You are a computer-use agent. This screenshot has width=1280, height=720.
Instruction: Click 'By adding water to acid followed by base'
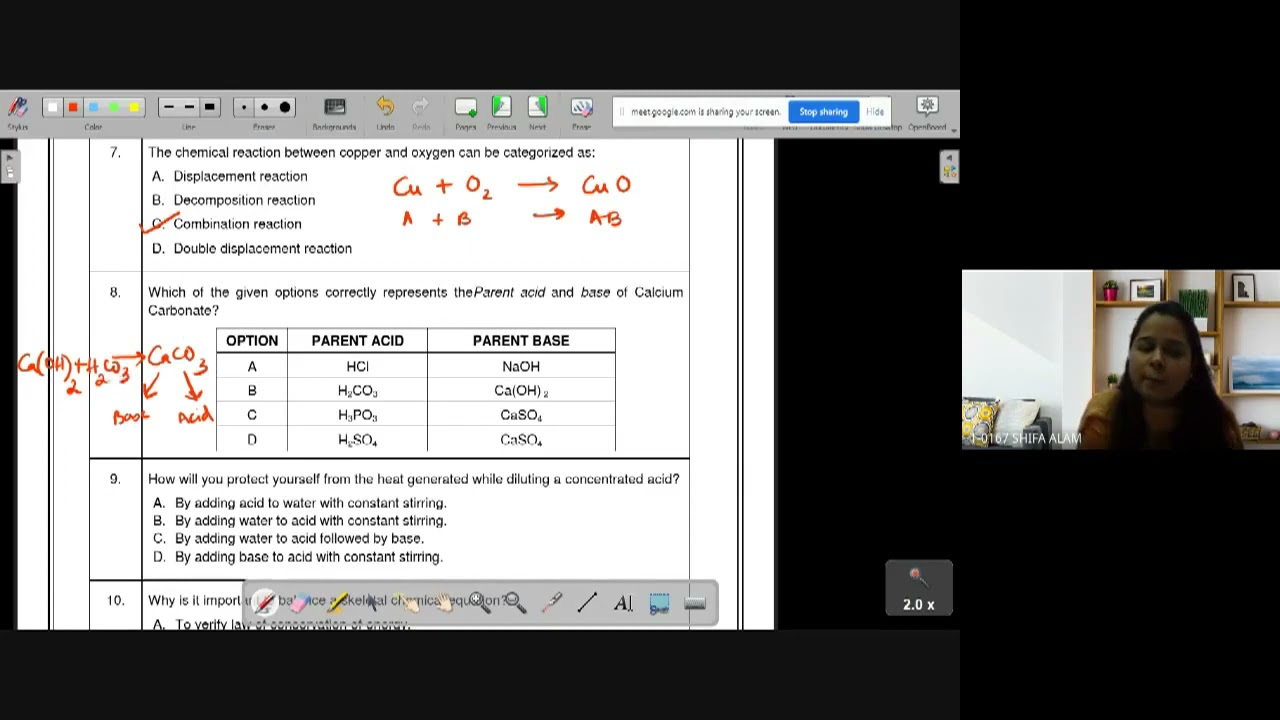pyautogui.click(x=288, y=539)
